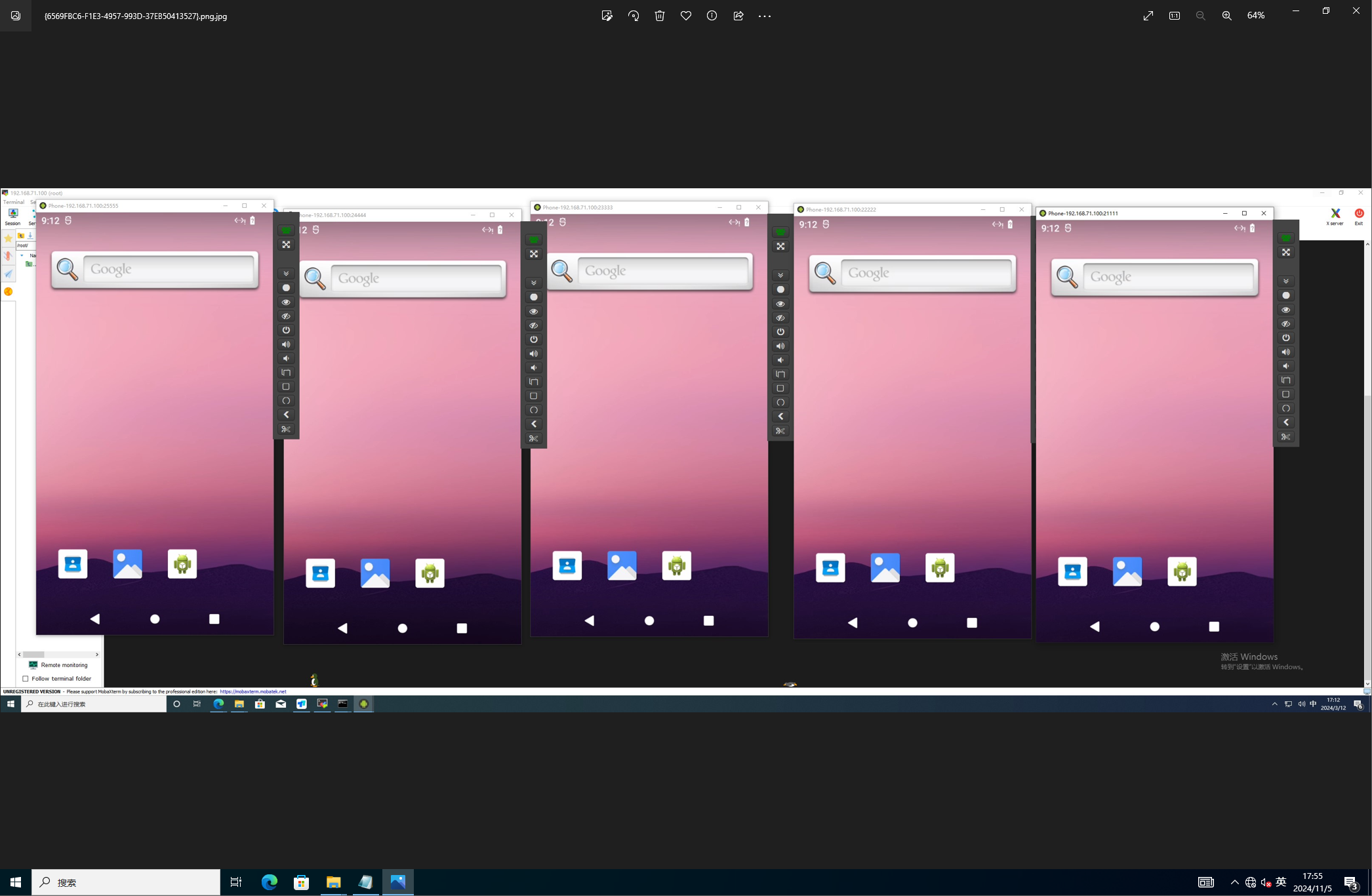The width and height of the screenshot is (1372, 896).
Task: Click power icon on Phone 24444 toolbar
Action: [534, 340]
